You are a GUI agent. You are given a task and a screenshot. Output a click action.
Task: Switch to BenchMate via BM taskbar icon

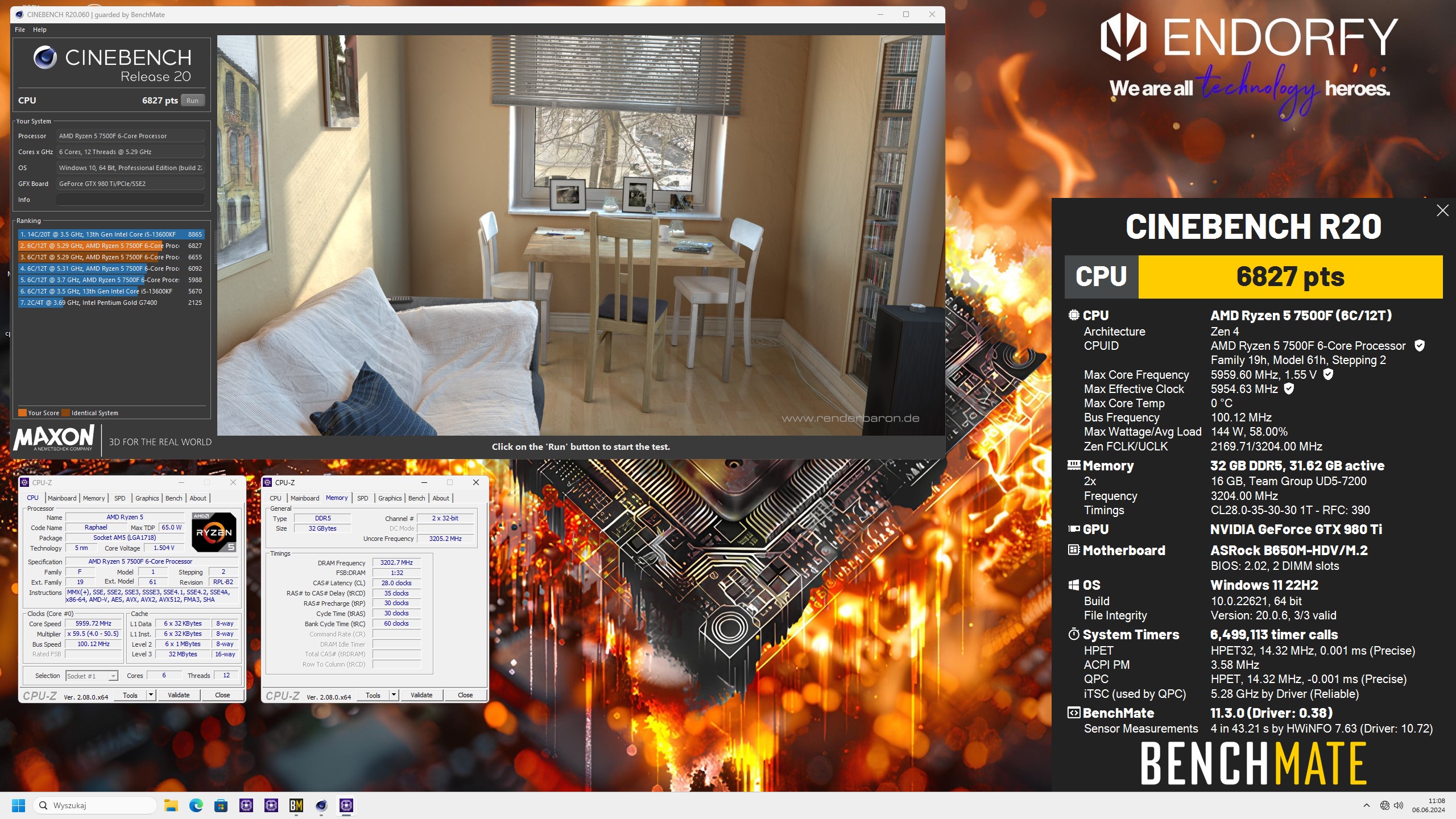(x=296, y=805)
